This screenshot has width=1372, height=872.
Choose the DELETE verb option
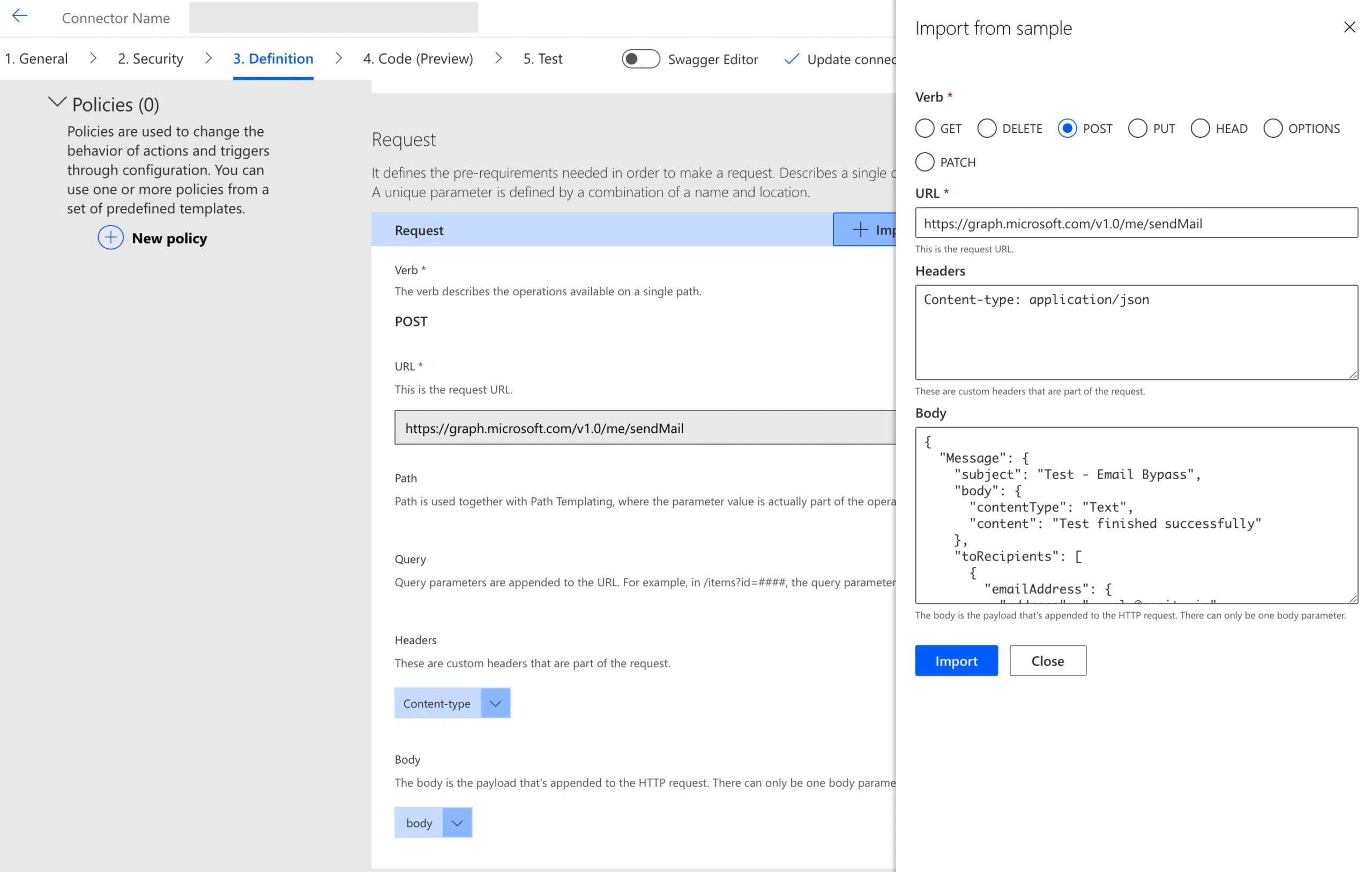click(986, 129)
